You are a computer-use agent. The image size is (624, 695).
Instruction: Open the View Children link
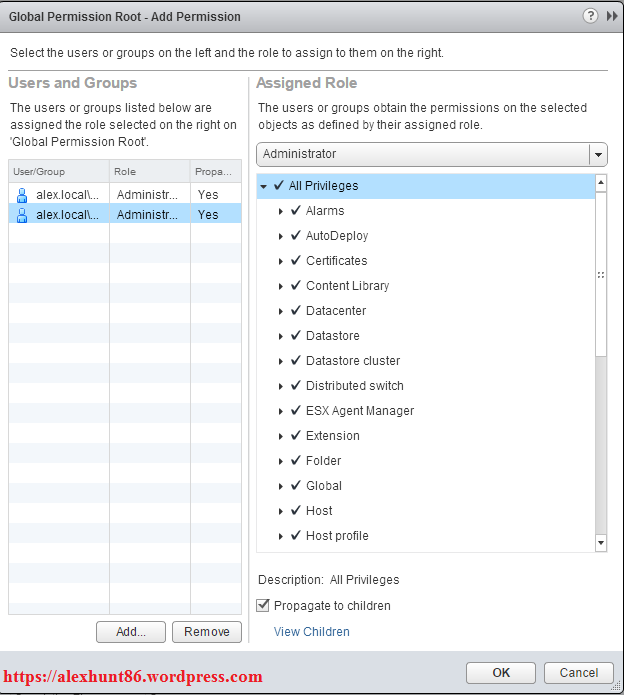(x=312, y=632)
